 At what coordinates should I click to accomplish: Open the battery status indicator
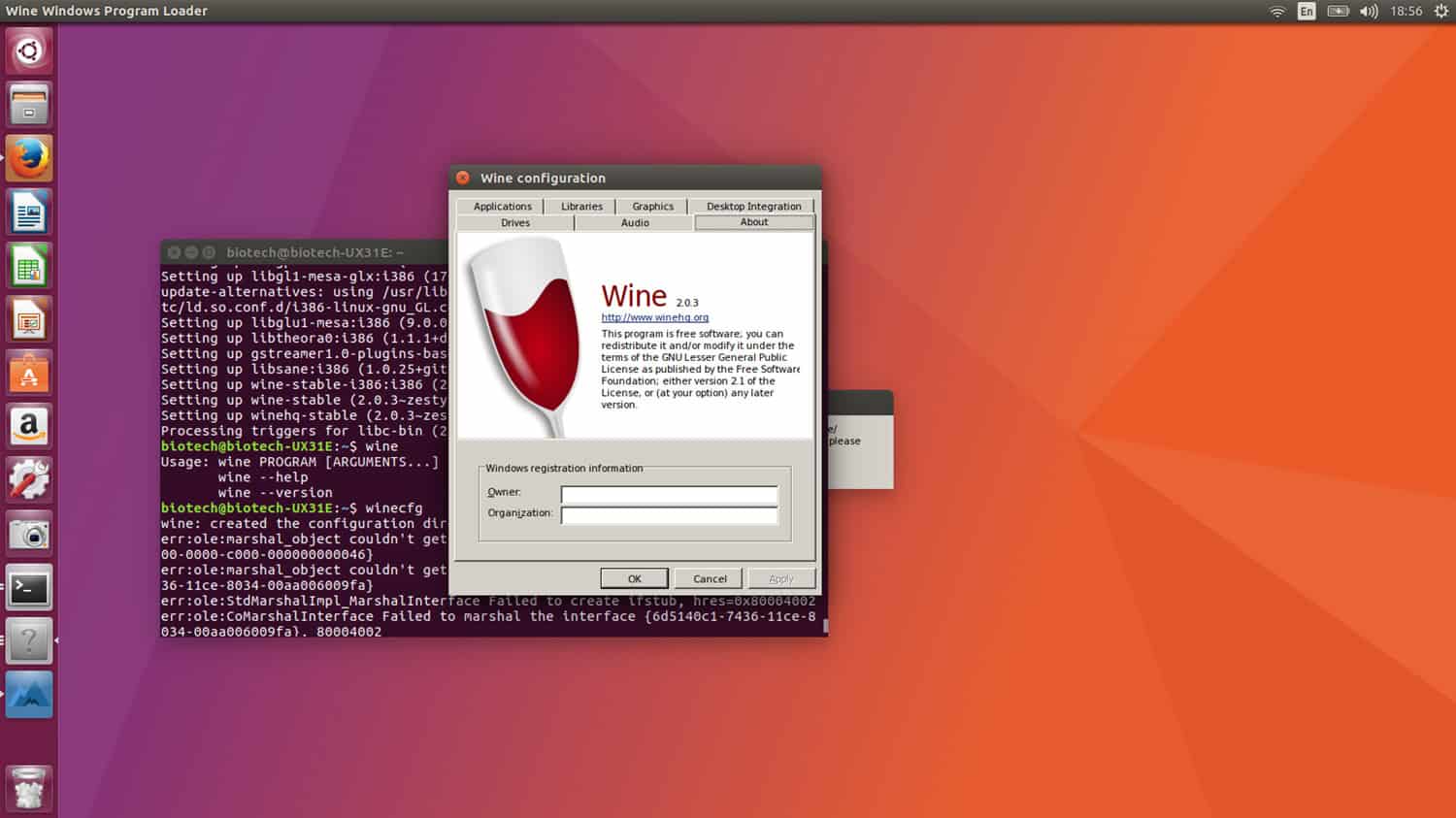(1338, 12)
